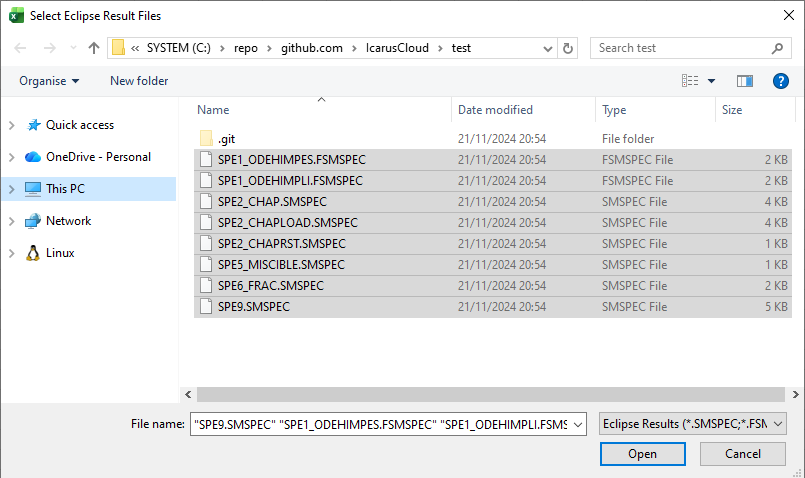Navigate to github.com in the address bar
Image resolution: width=805 pixels, height=478 pixels.
point(312,48)
